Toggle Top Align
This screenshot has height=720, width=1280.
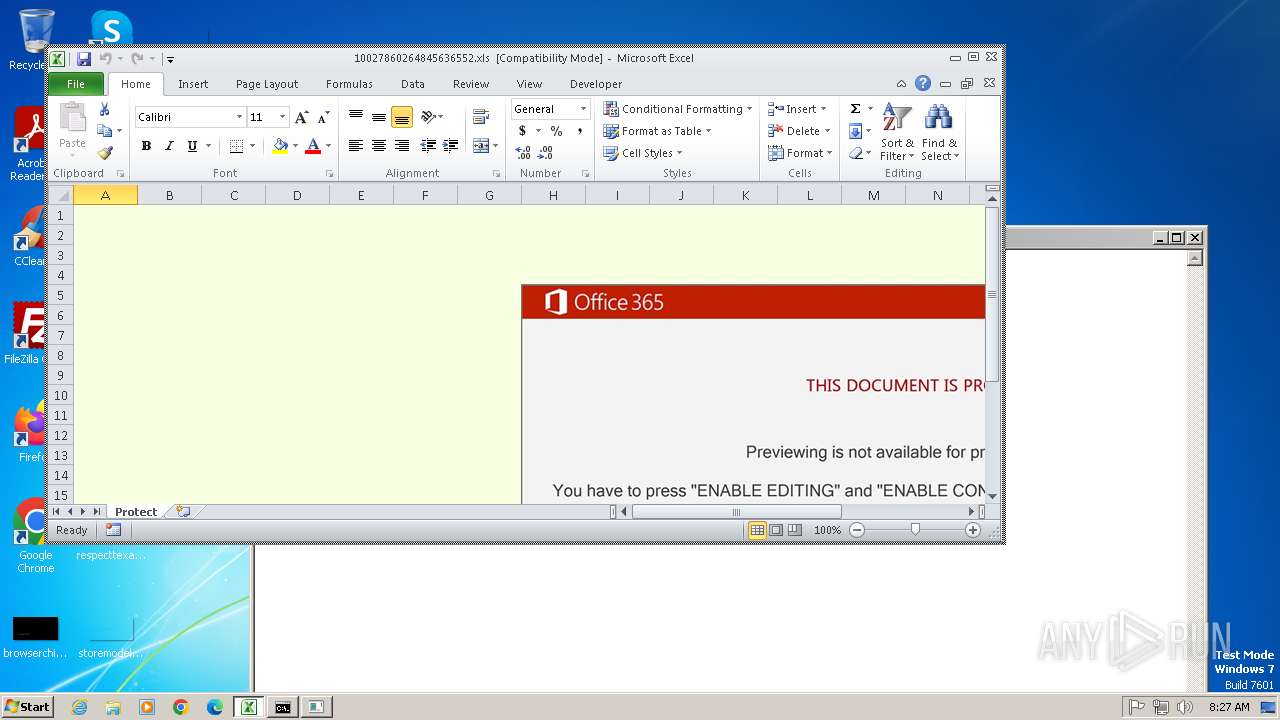(x=355, y=117)
